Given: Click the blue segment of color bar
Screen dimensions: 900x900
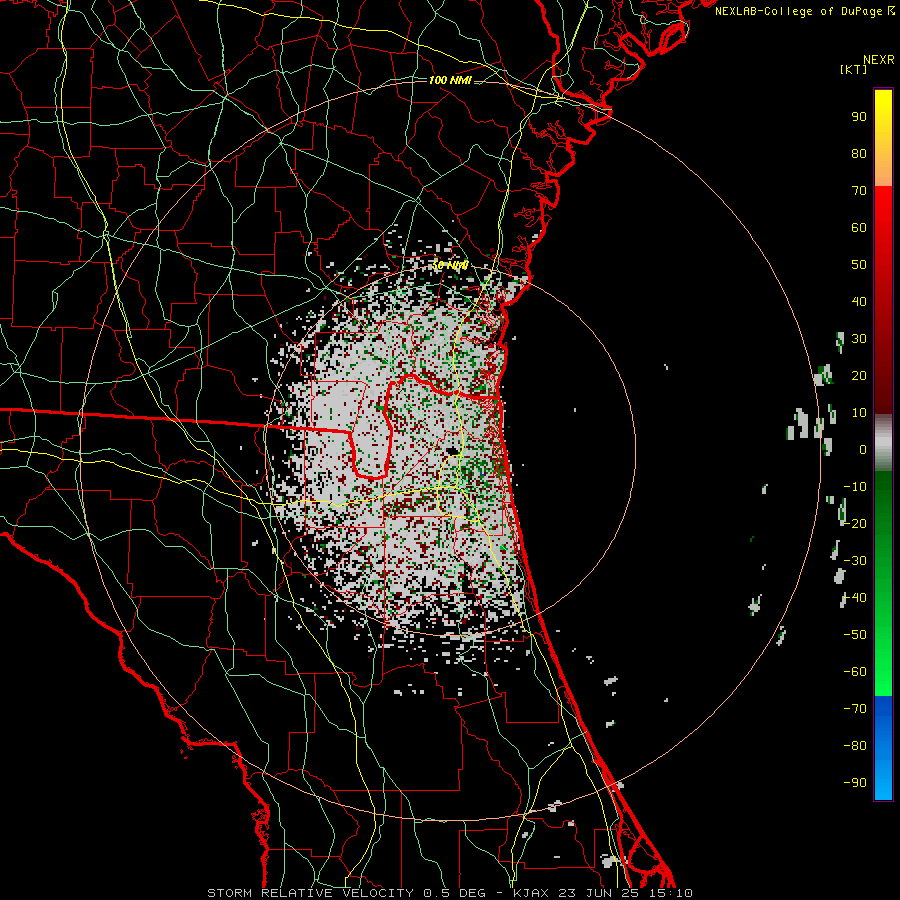Looking at the screenshot, I should click(x=883, y=748).
